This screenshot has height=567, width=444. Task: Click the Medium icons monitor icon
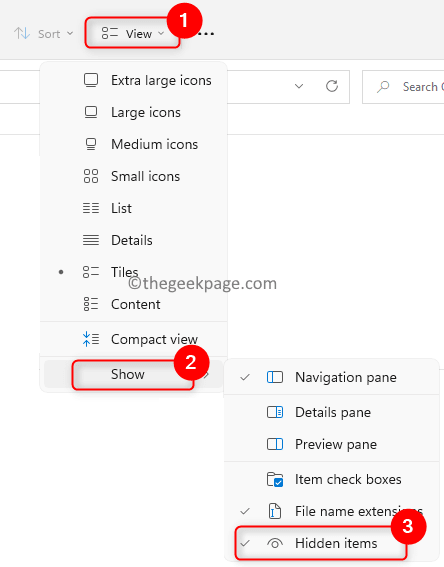(91, 144)
